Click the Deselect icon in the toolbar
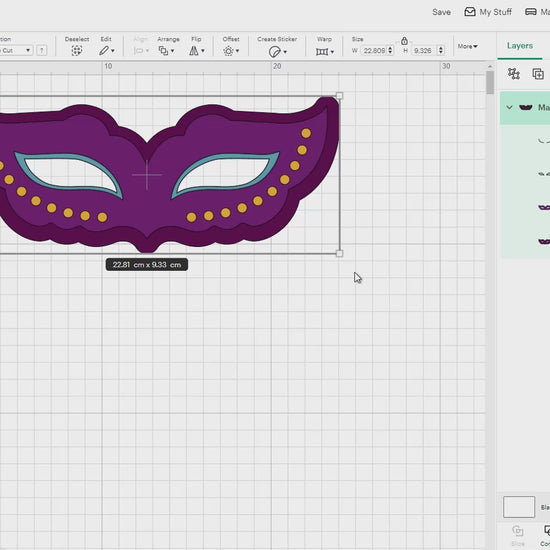This screenshot has height=550, width=550. click(76, 51)
